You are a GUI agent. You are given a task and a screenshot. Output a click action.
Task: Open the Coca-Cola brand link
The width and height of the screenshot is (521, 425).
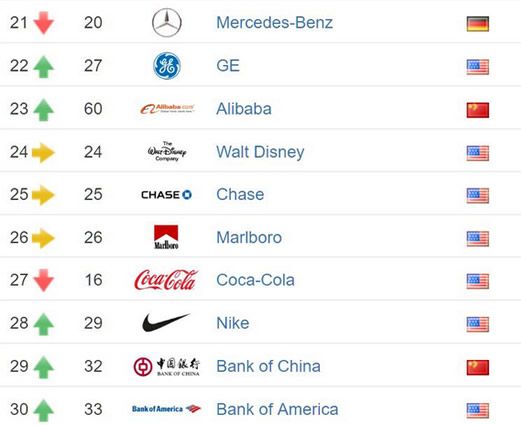coord(255,280)
